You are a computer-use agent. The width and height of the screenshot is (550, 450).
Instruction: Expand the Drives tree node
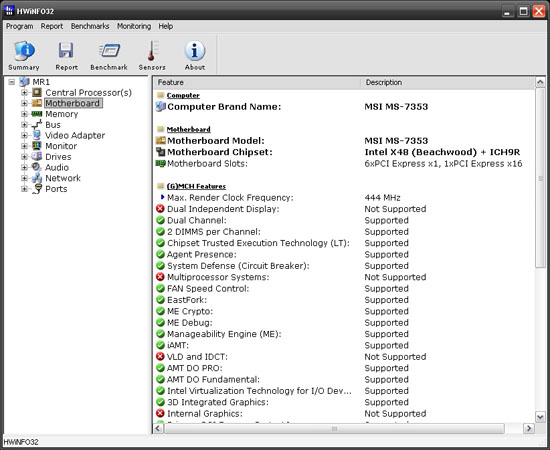tap(24, 156)
